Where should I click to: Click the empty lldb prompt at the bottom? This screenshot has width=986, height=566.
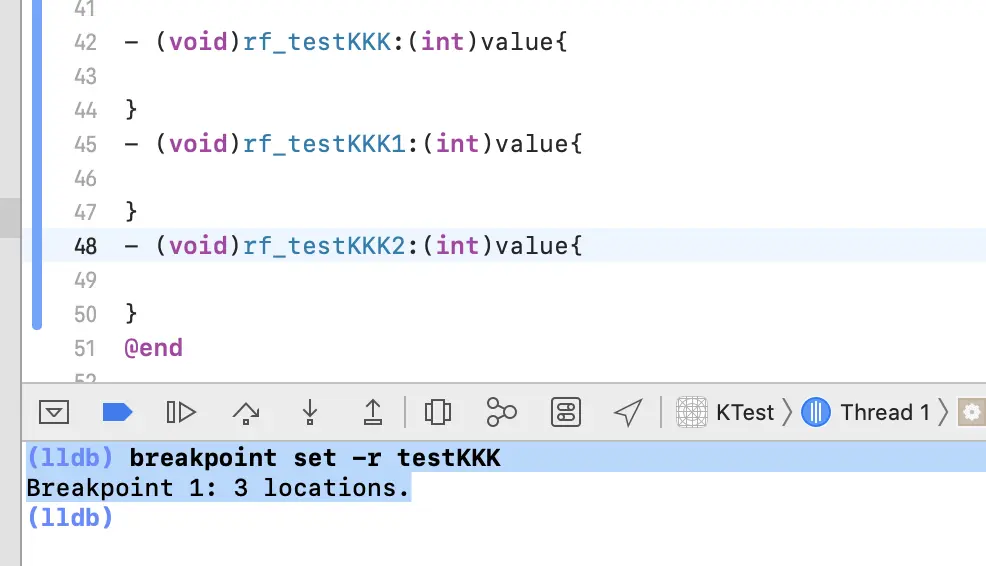pos(70,518)
